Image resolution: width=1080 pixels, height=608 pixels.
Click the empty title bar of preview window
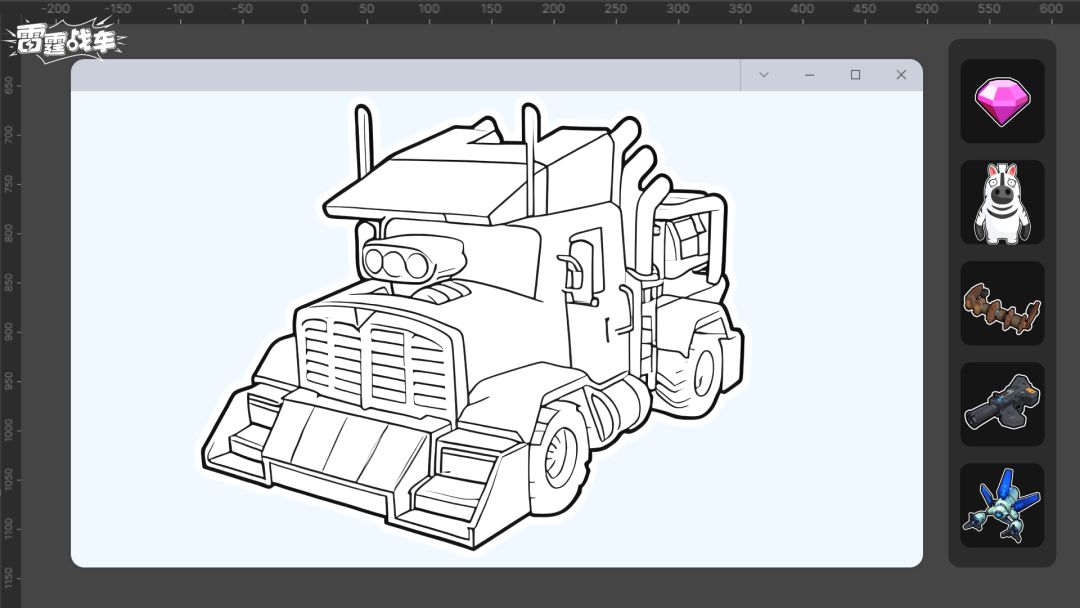pos(400,75)
